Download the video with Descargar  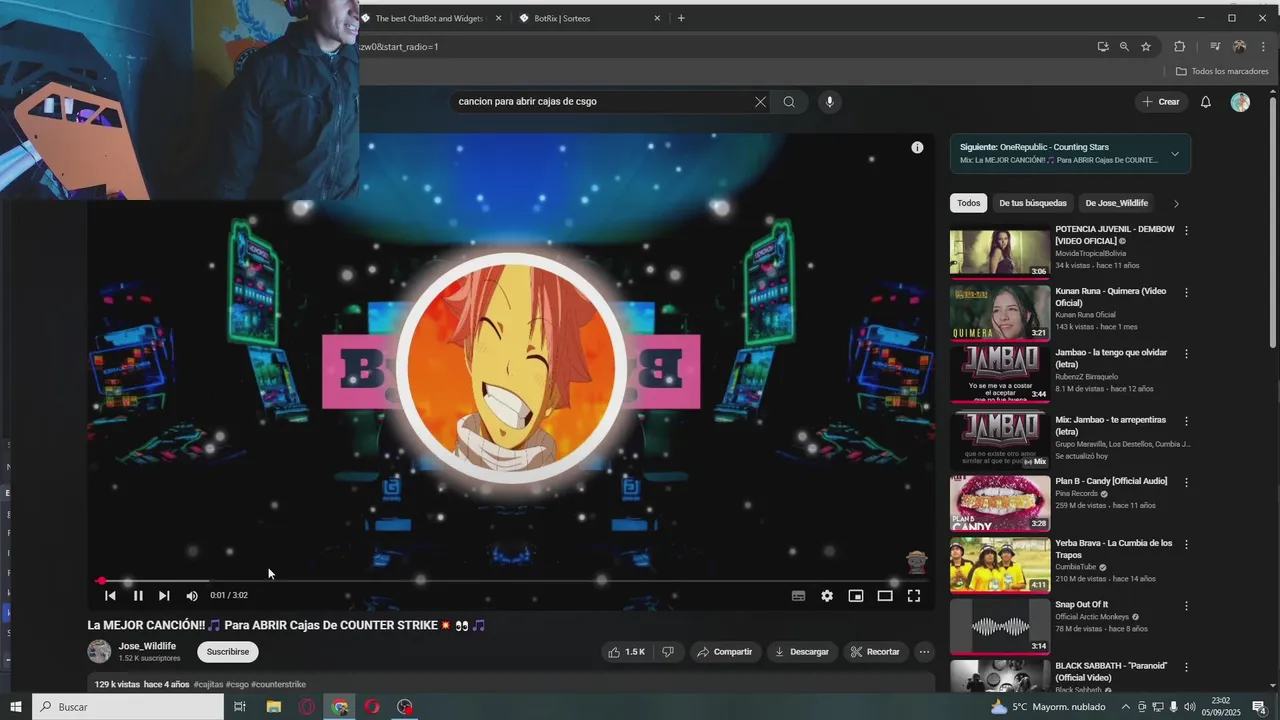(x=802, y=652)
